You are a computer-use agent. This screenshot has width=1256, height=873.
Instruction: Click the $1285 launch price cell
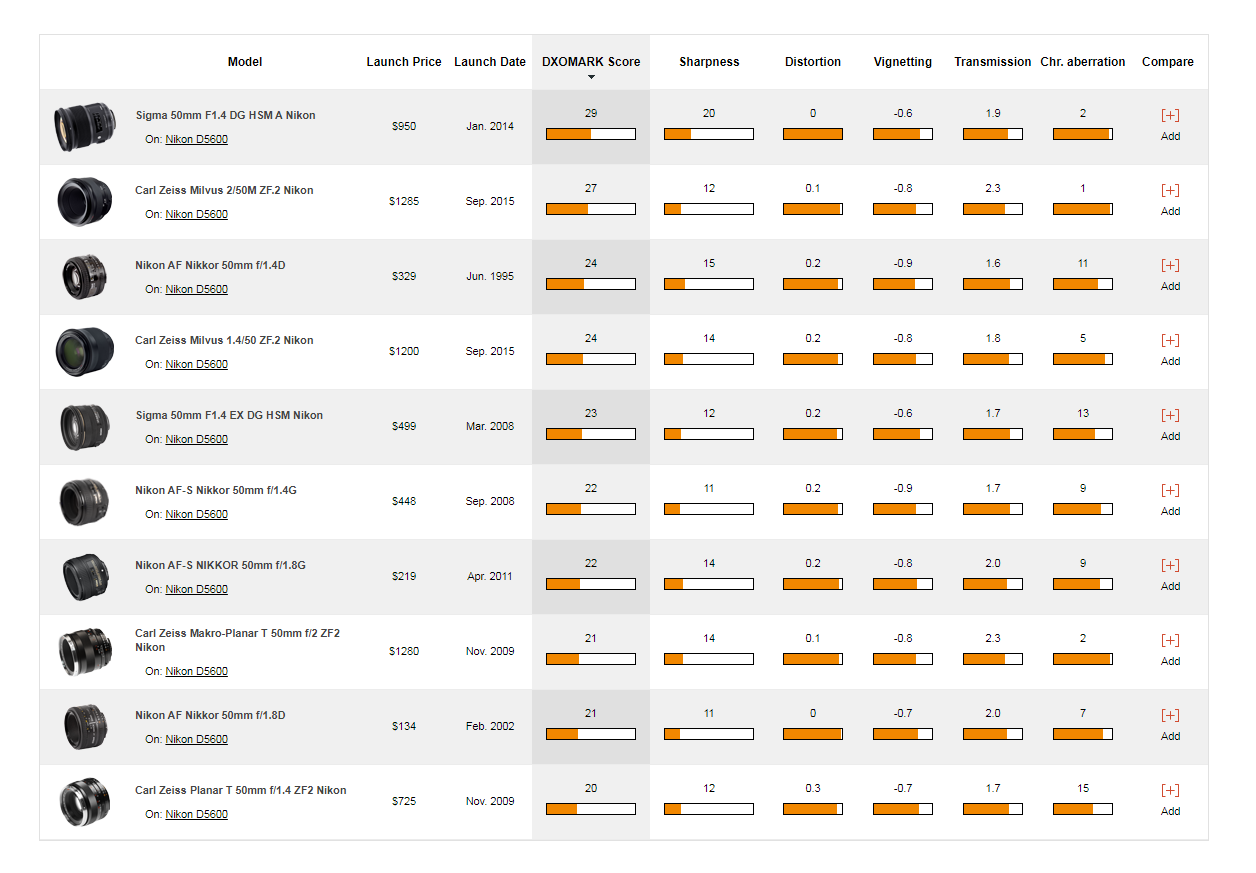click(404, 201)
